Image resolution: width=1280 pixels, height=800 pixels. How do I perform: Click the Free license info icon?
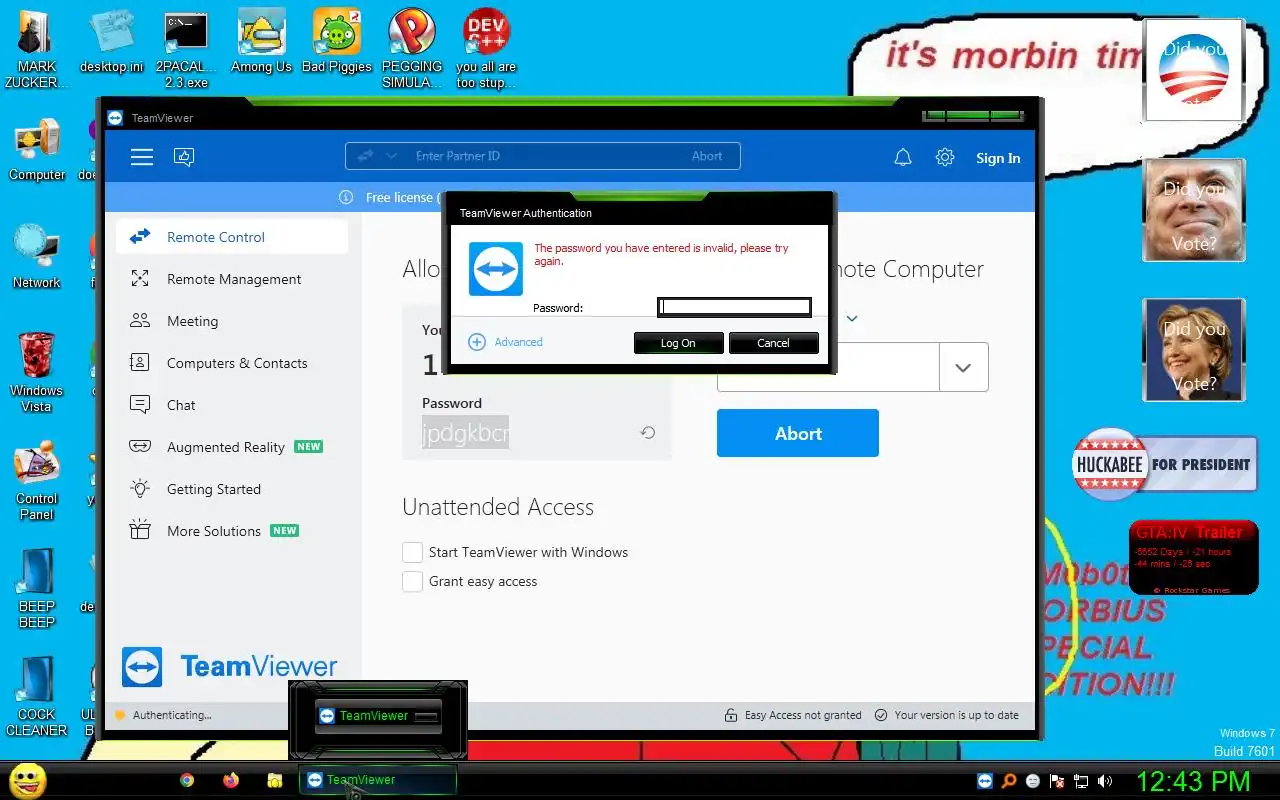pyautogui.click(x=346, y=197)
